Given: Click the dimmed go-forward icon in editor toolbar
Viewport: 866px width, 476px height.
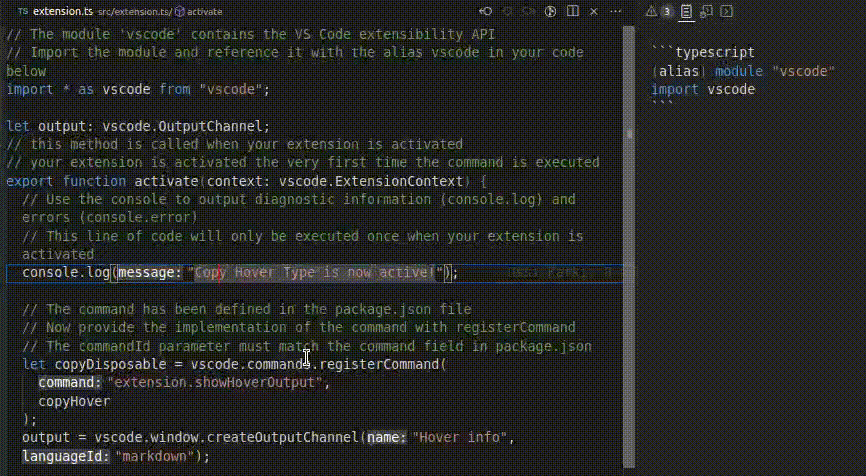Looking at the screenshot, I should tap(529, 11).
